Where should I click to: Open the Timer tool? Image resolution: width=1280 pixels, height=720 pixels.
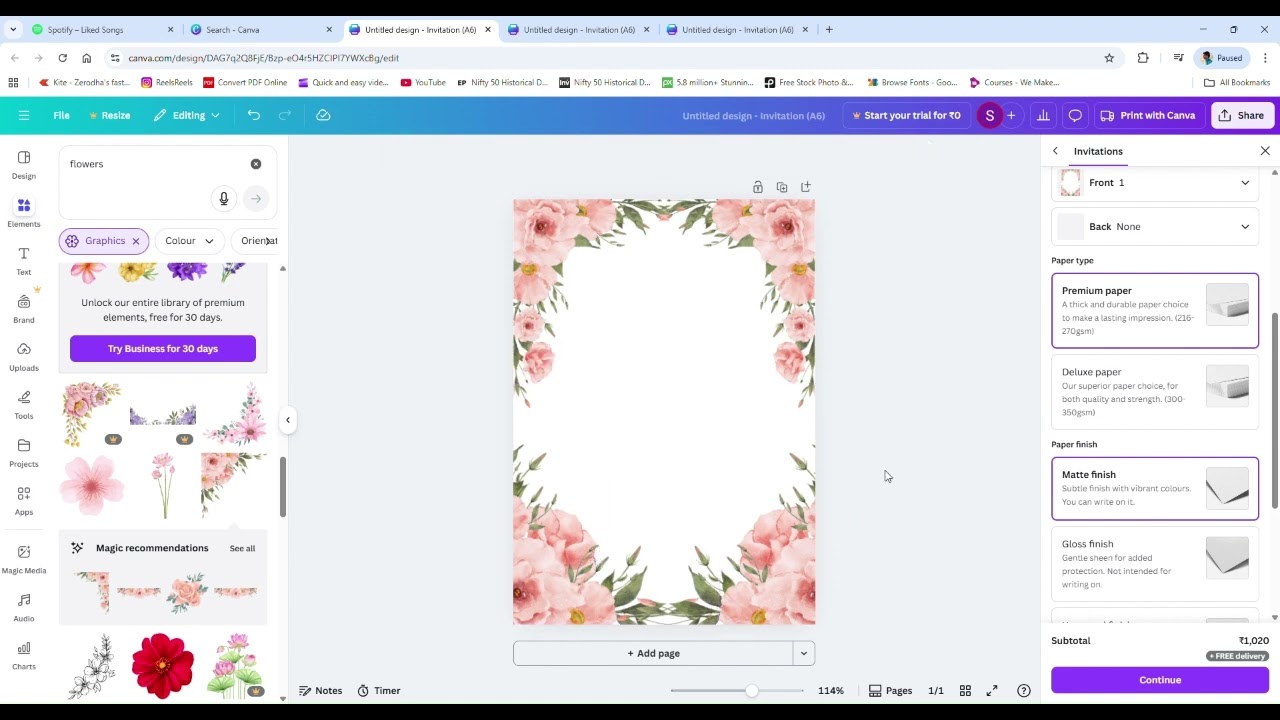click(x=379, y=691)
